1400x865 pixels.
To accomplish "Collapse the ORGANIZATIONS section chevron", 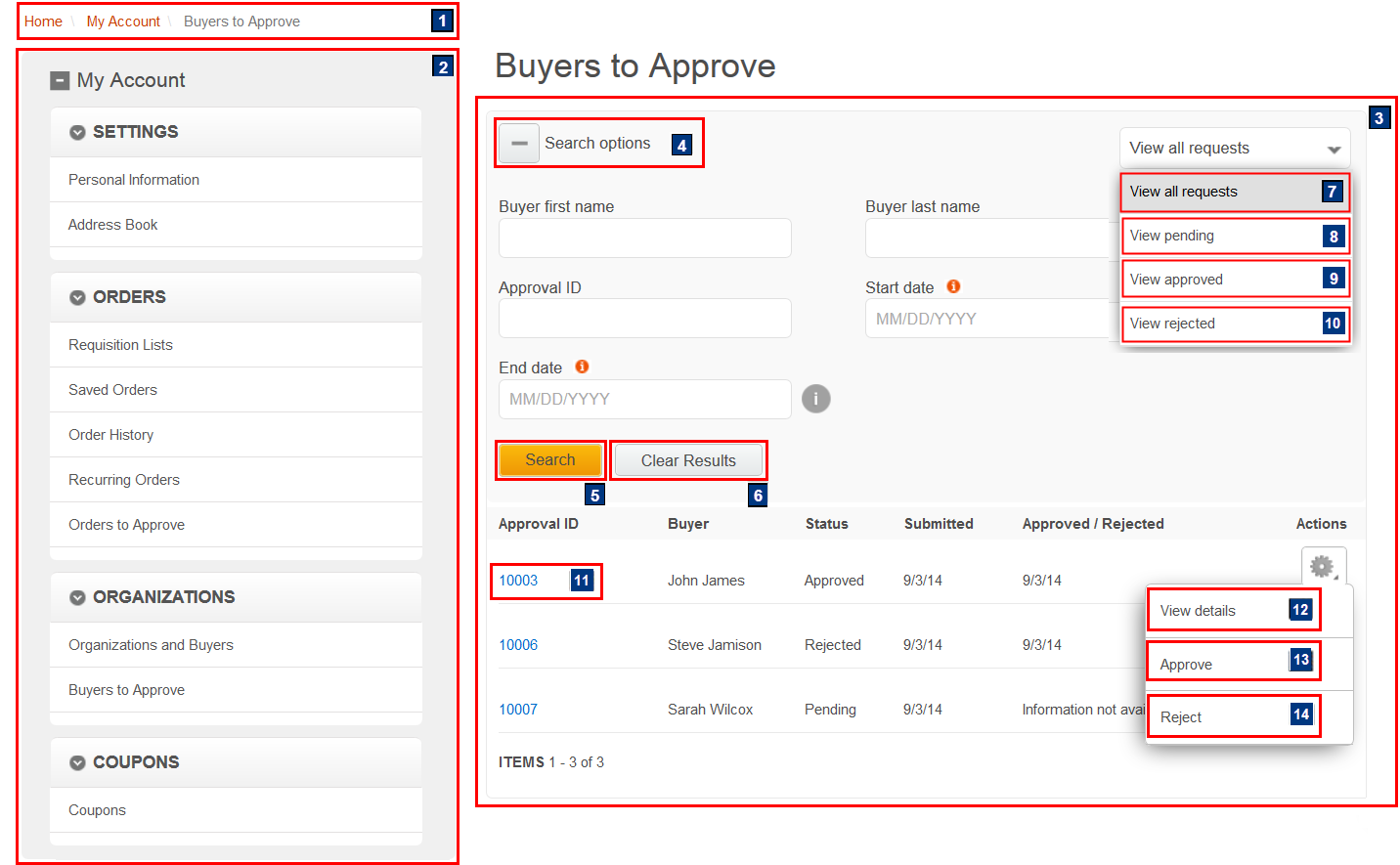I will [x=77, y=596].
